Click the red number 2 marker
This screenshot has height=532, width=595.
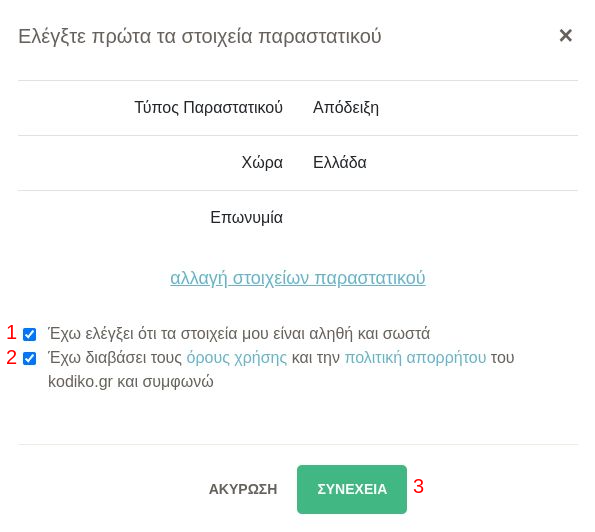pos(11,357)
